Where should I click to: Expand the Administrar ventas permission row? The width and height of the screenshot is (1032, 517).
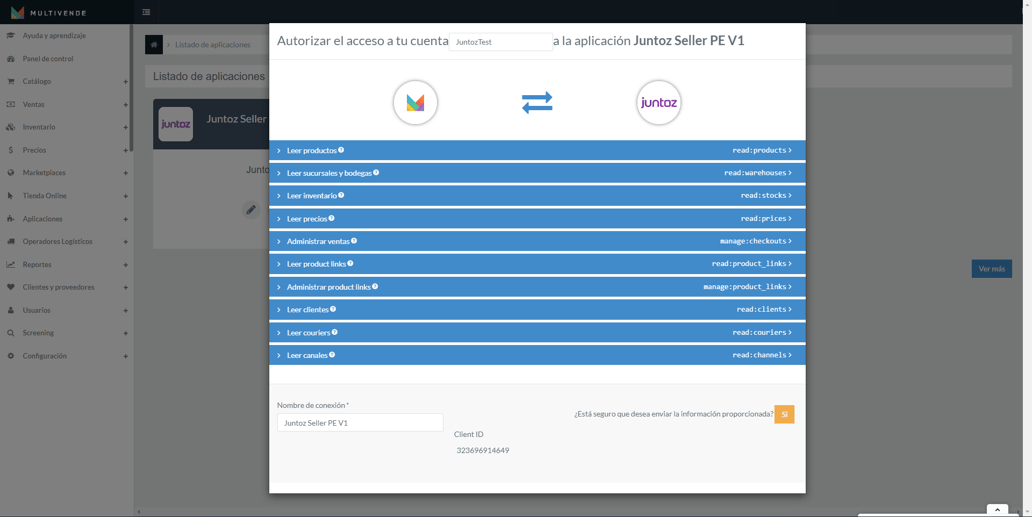pos(537,241)
